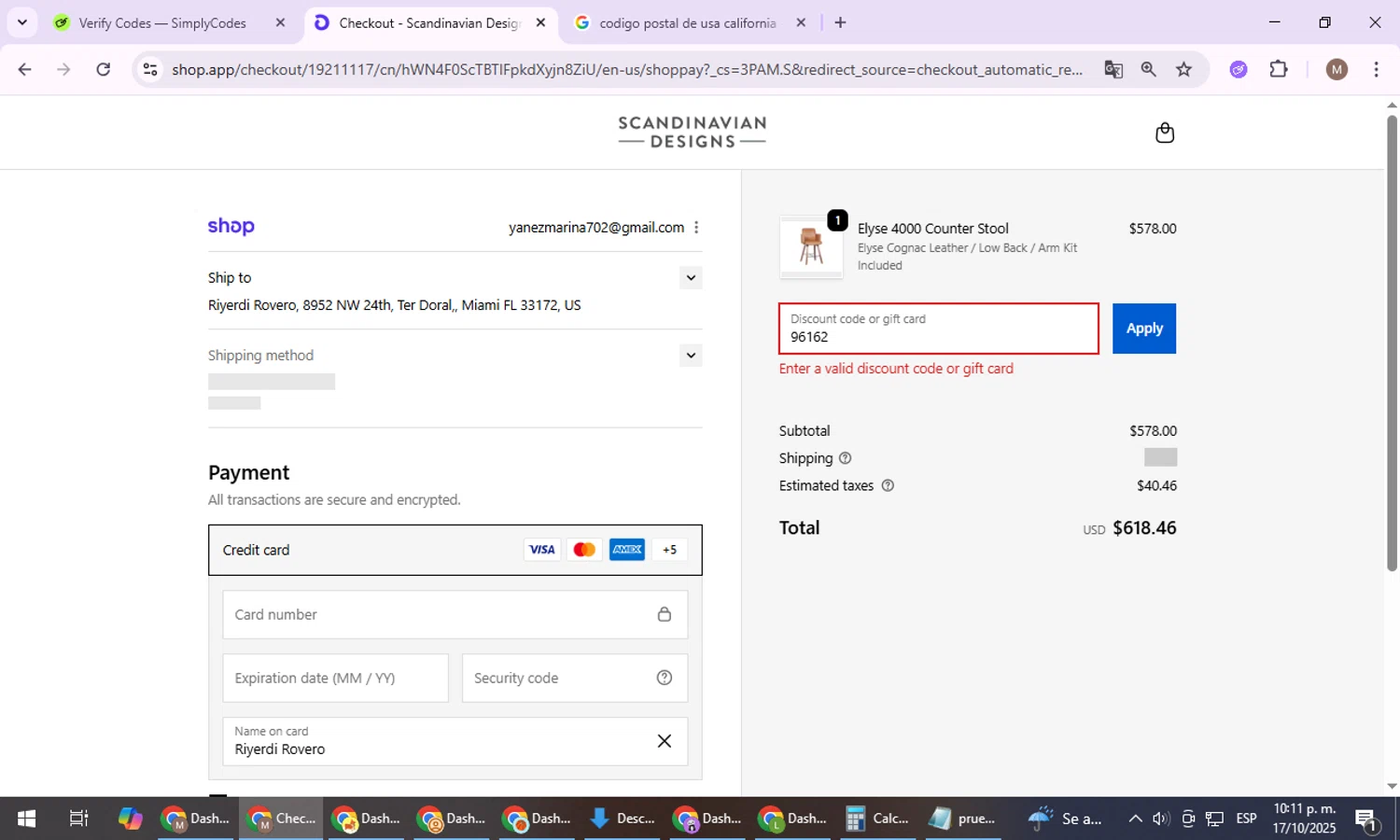The image size is (1400, 840).
Task: Click the Shop Pay logo
Action: (231, 226)
